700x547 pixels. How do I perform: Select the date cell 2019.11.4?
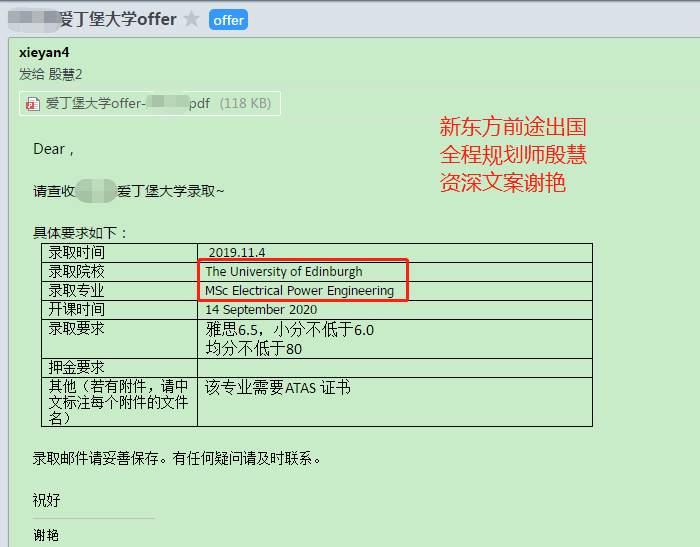[x=395, y=253]
